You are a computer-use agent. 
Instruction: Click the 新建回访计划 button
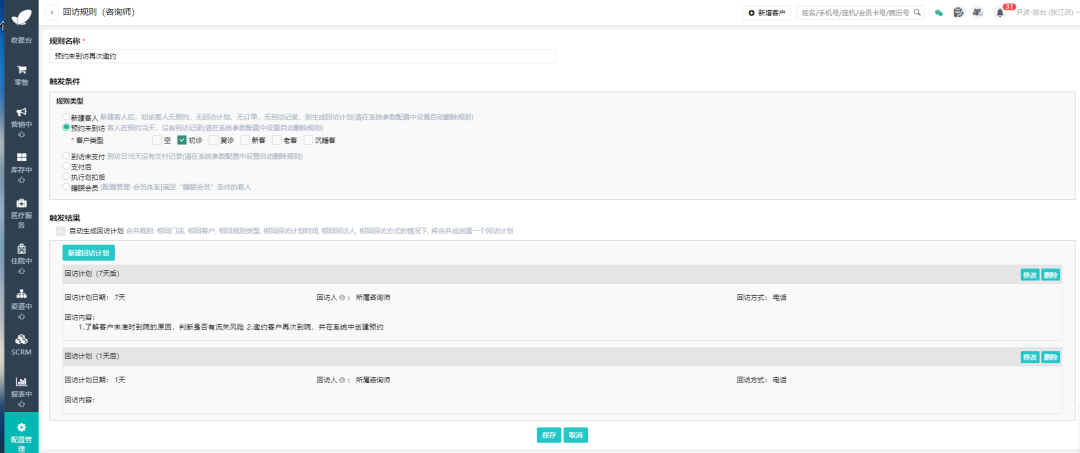click(89, 253)
